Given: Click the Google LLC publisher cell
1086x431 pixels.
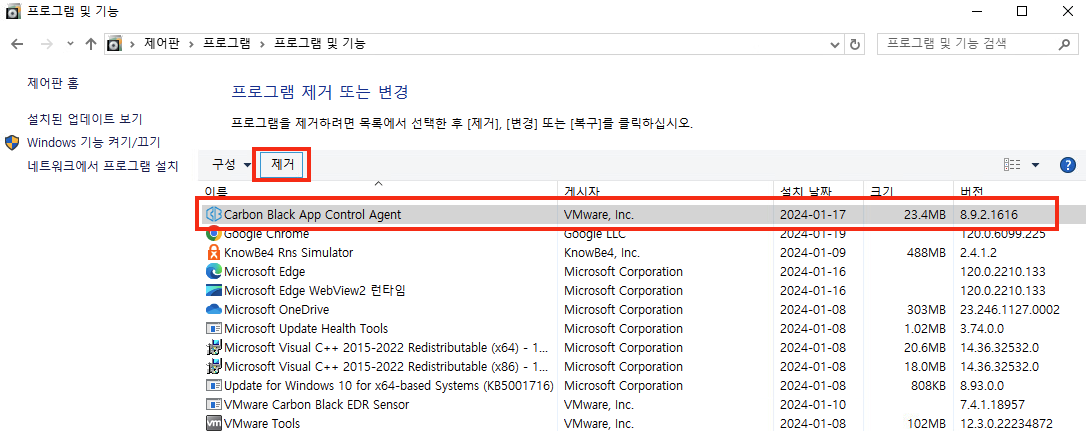Looking at the screenshot, I should pyautogui.click(x=596, y=234).
